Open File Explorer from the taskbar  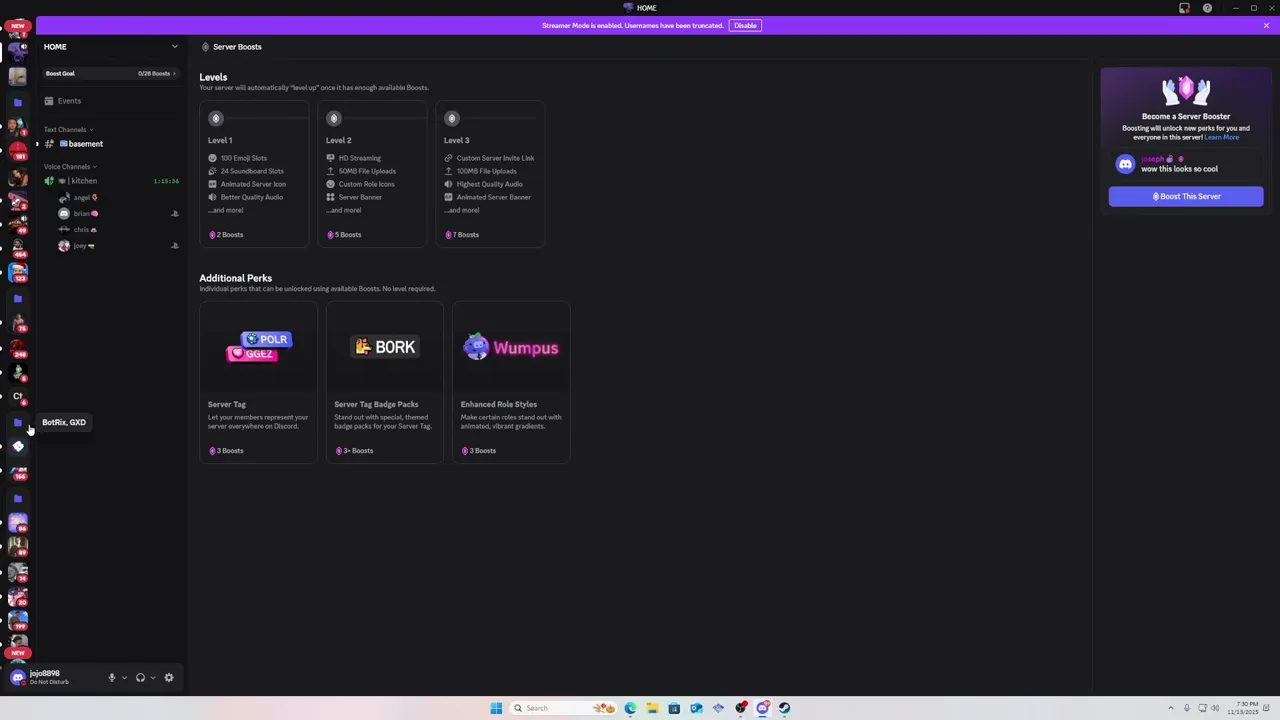pos(652,708)
